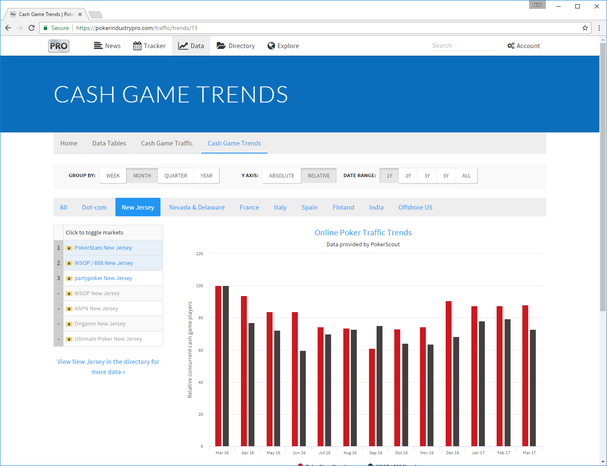The width and height of the screenshot is (607, 466).
Task: Click the Search input field
Action: 463,46
